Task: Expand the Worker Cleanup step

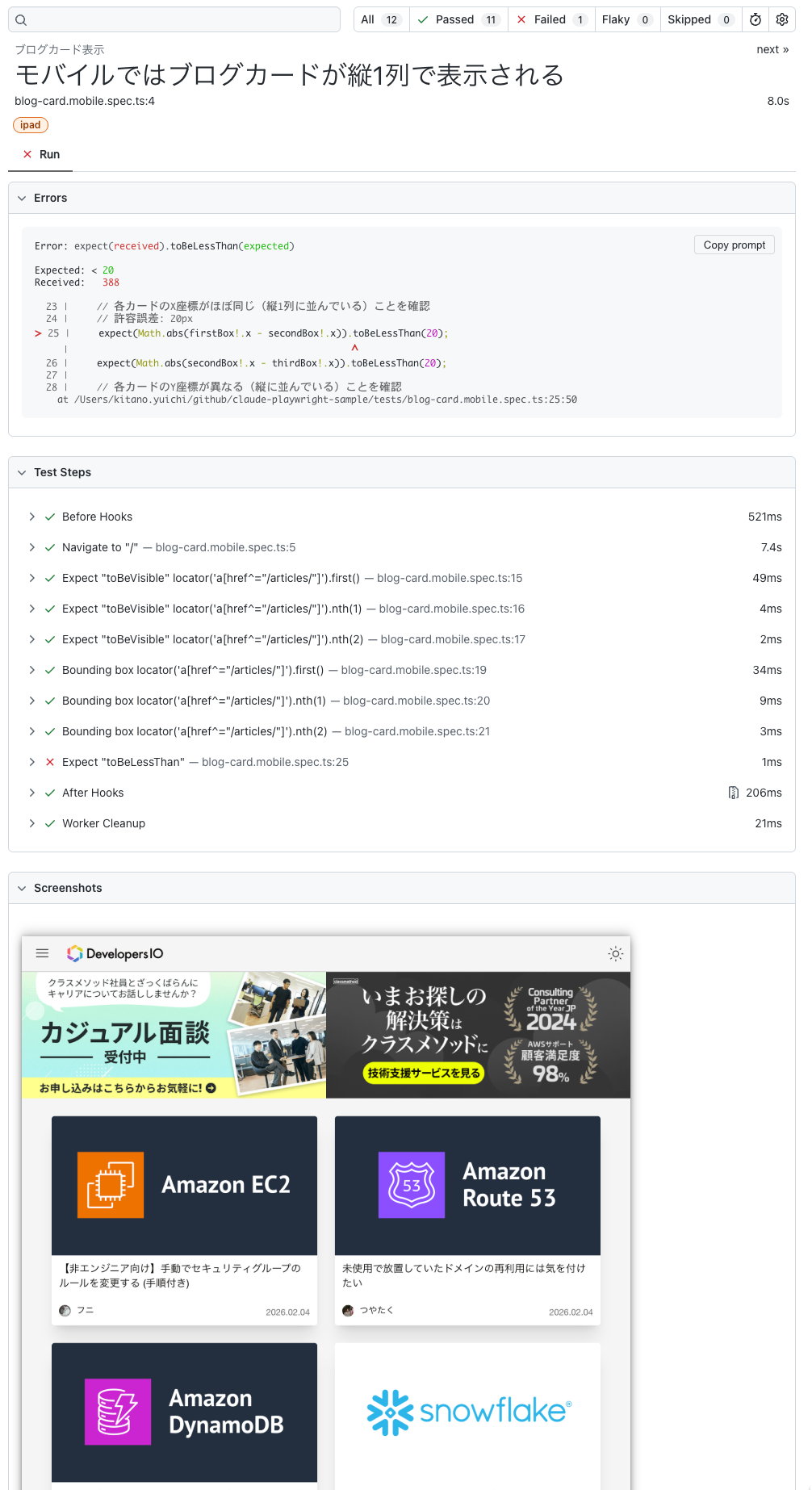Action: tap(32, 823)
